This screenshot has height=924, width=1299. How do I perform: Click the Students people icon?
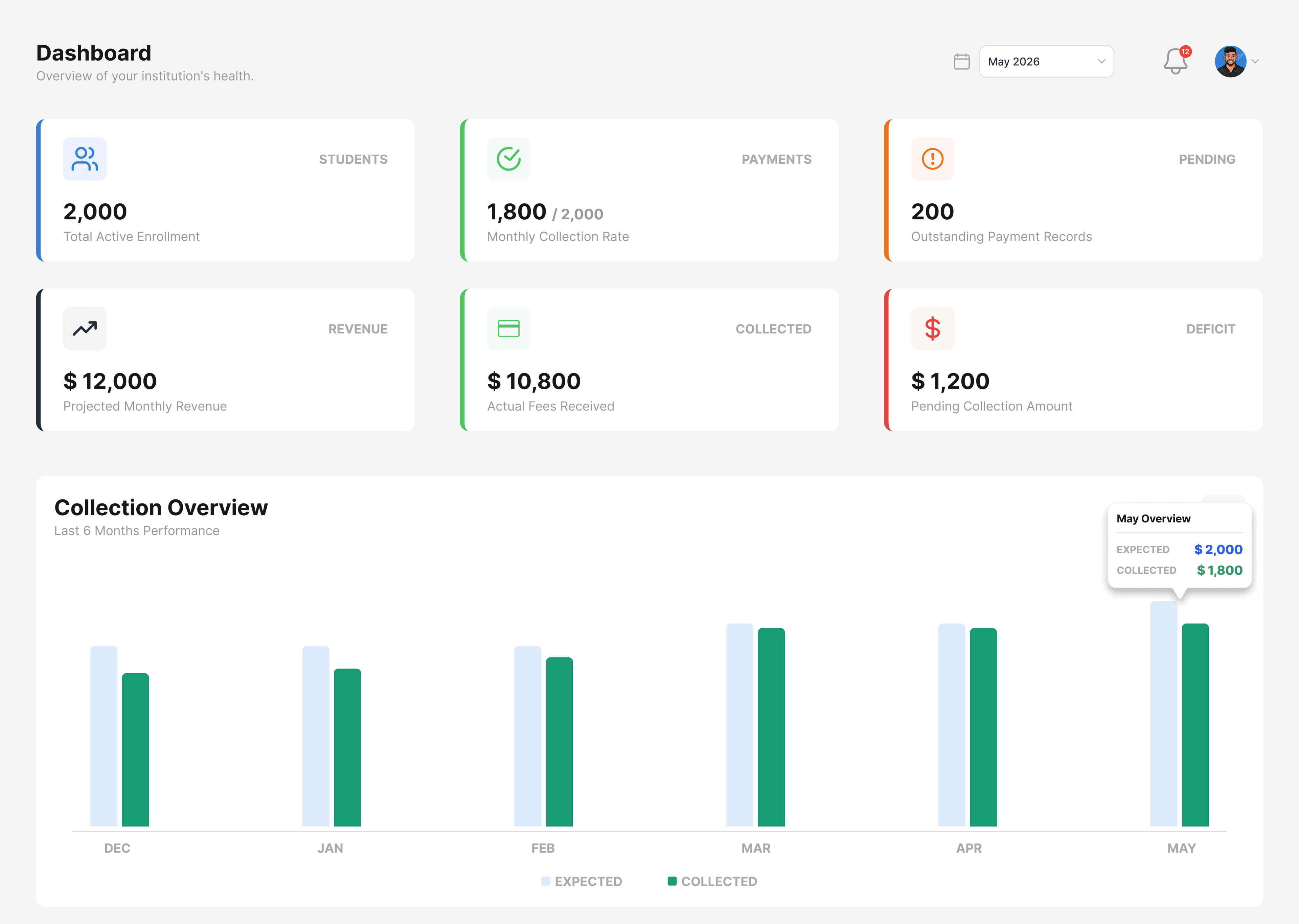pos(85,159)
